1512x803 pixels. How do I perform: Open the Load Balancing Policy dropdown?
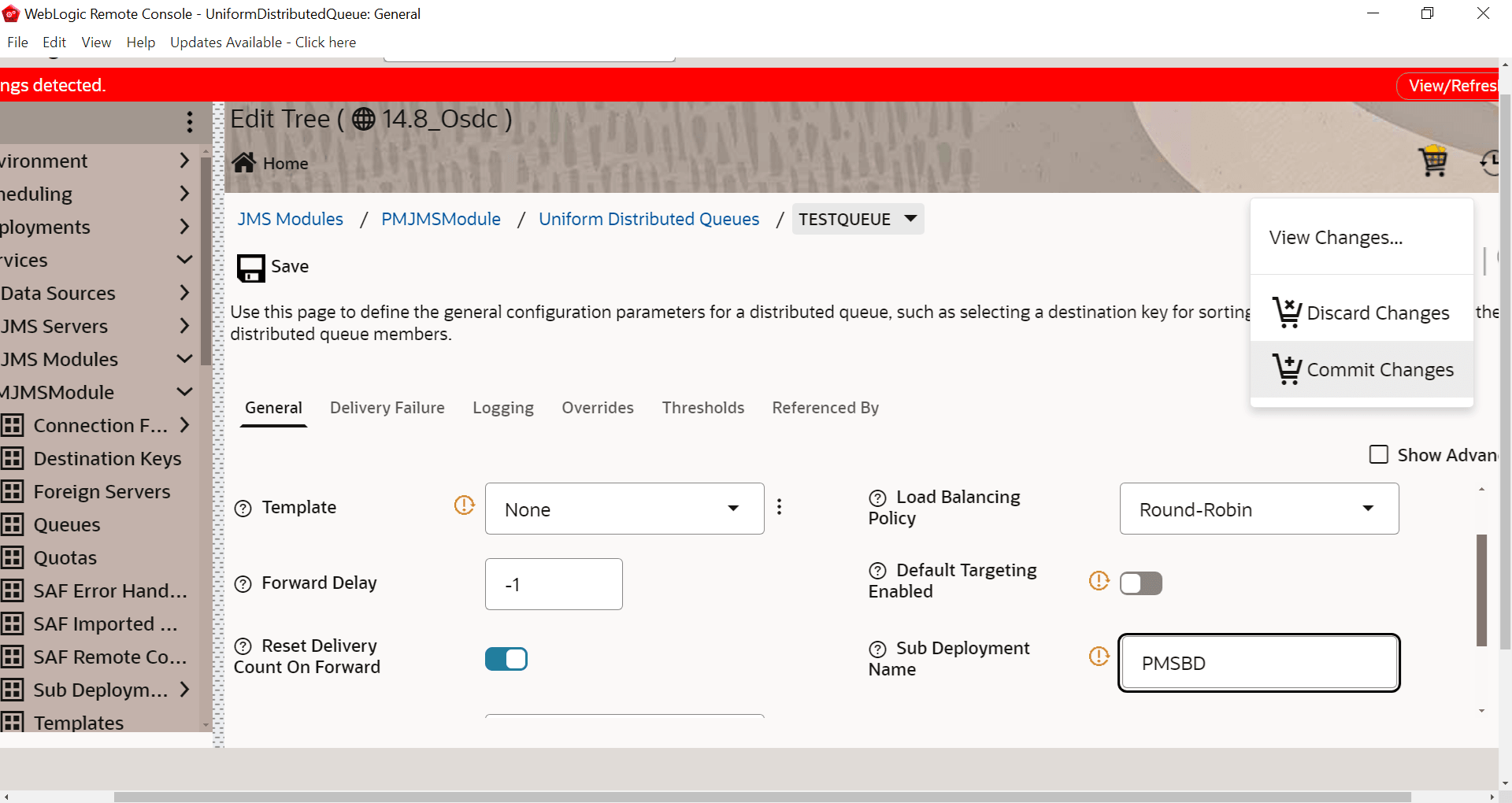point(1259,509)
